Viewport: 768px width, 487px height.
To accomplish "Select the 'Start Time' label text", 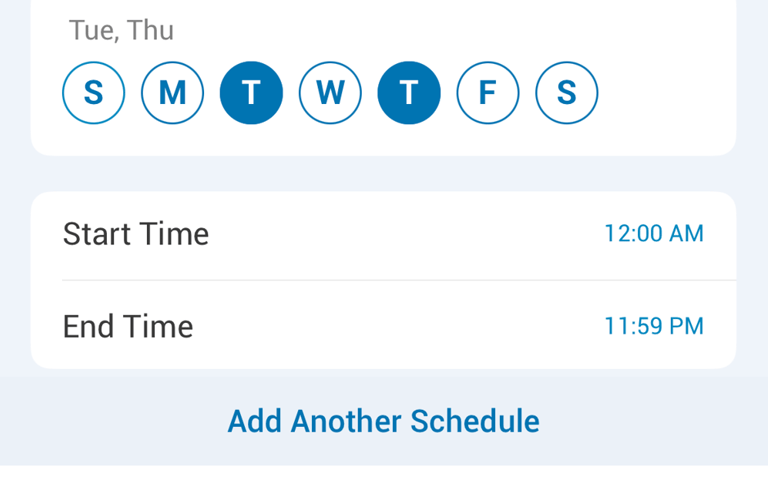I will pyautogui.click(x=136, y=234).
